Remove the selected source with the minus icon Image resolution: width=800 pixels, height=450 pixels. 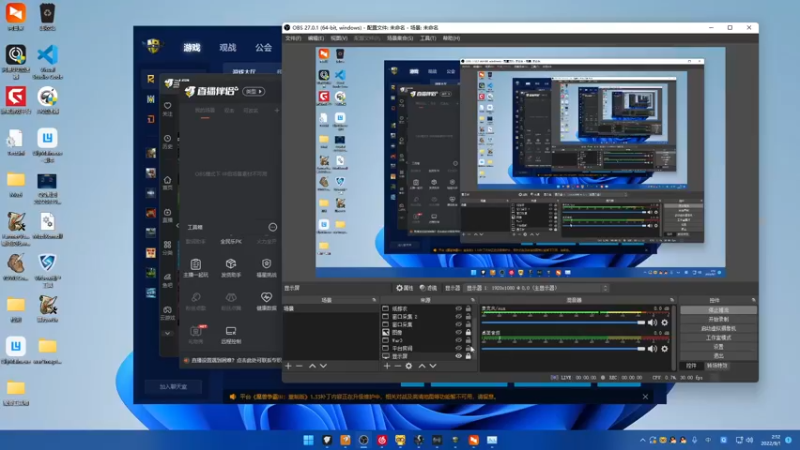click(x=397, y=366)
